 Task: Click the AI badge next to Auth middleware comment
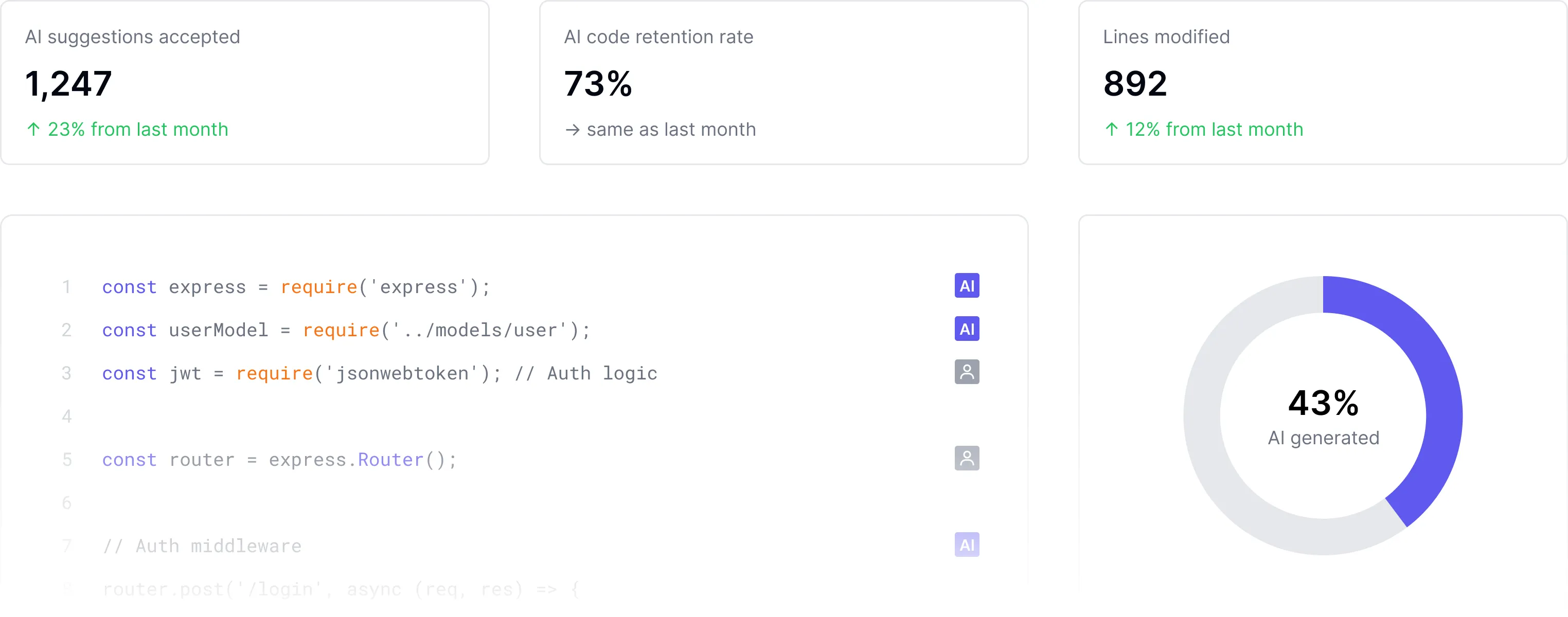click(x=967, y=545)
